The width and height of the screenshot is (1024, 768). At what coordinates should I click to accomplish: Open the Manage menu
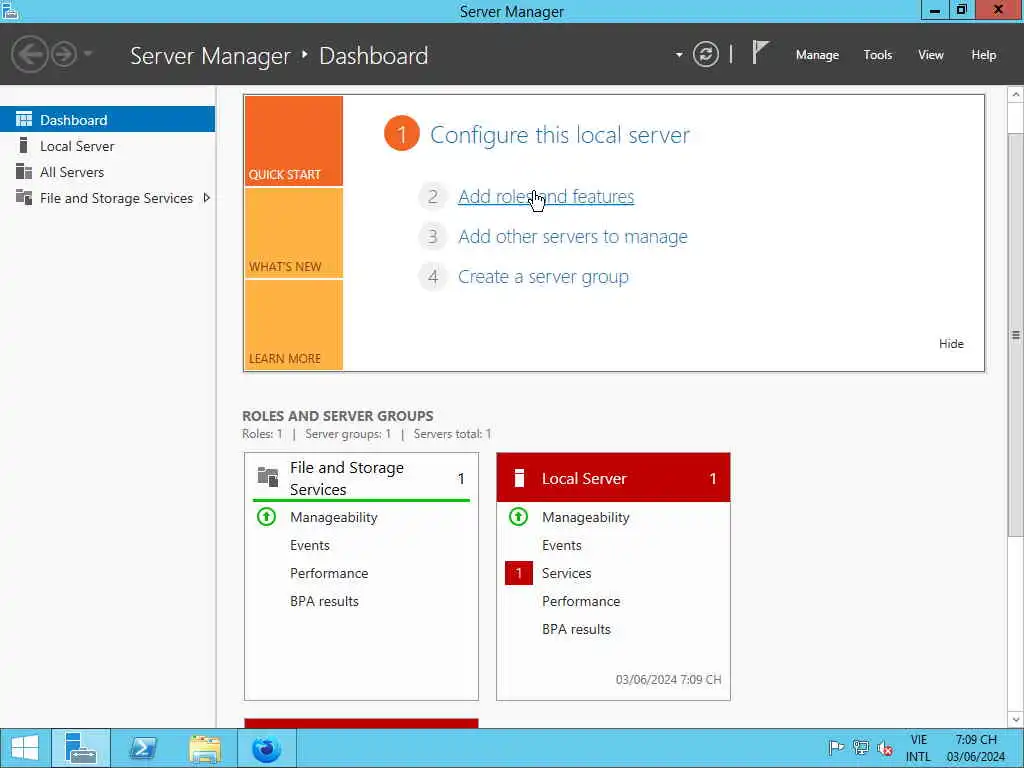point(817,55)
